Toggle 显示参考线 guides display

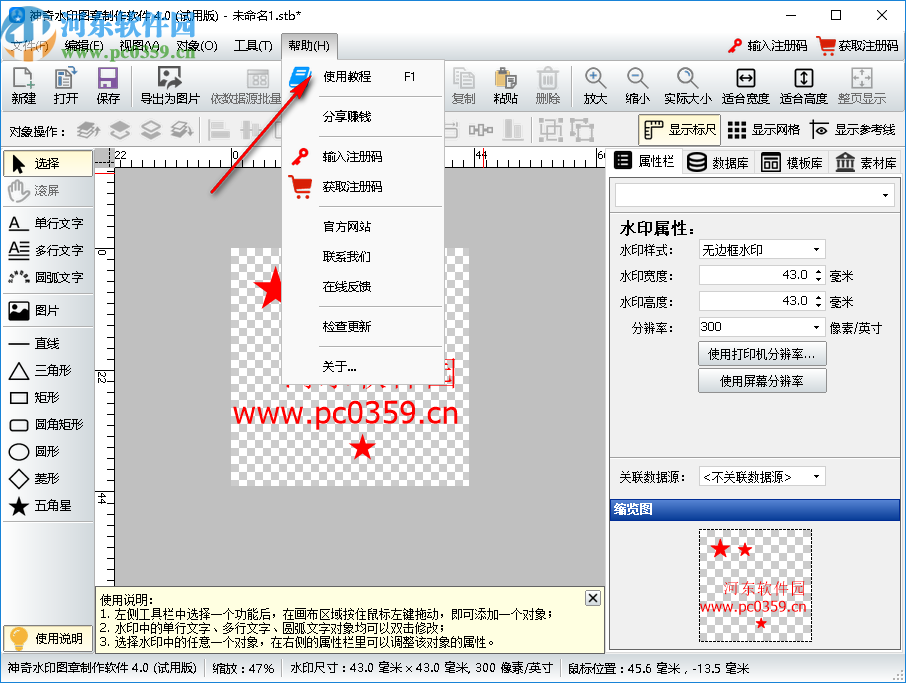pos(855,130)
